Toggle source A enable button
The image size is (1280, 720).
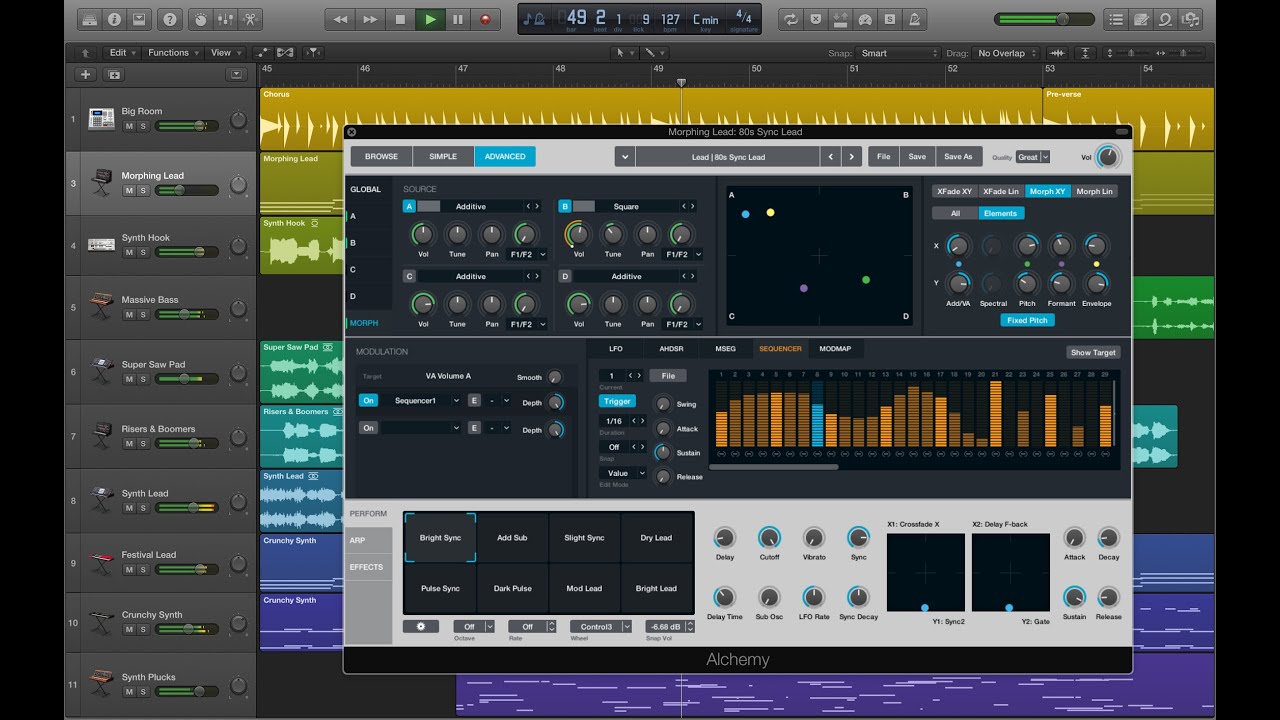pos(409,206)
